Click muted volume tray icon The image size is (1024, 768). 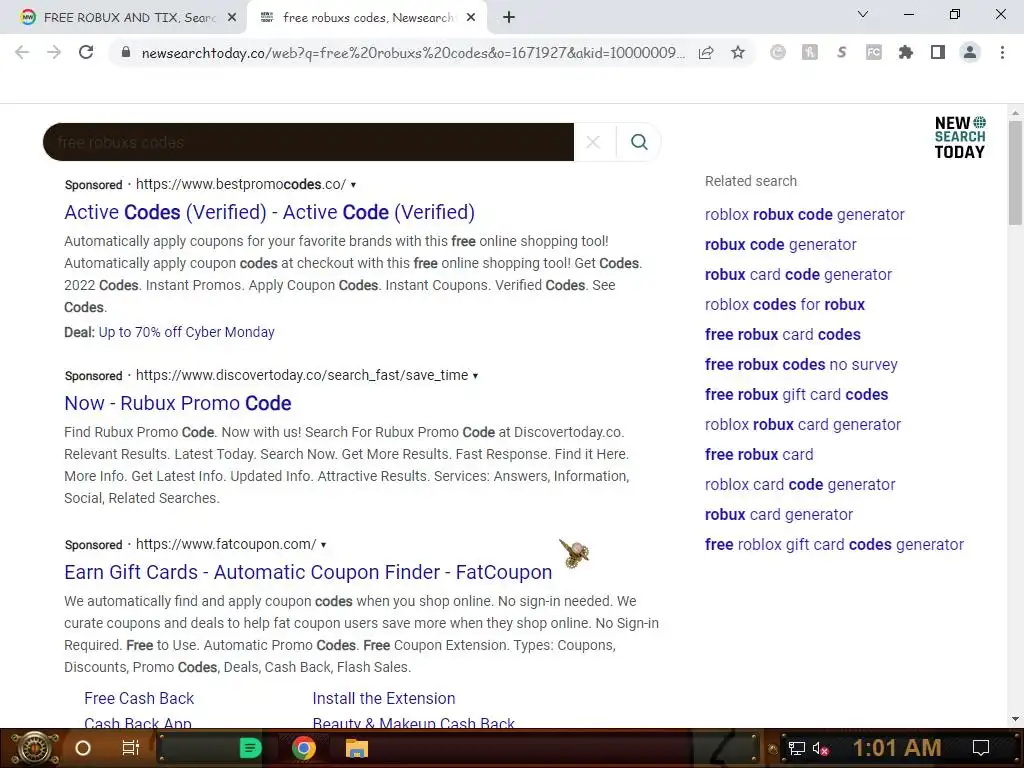point(820,748)
